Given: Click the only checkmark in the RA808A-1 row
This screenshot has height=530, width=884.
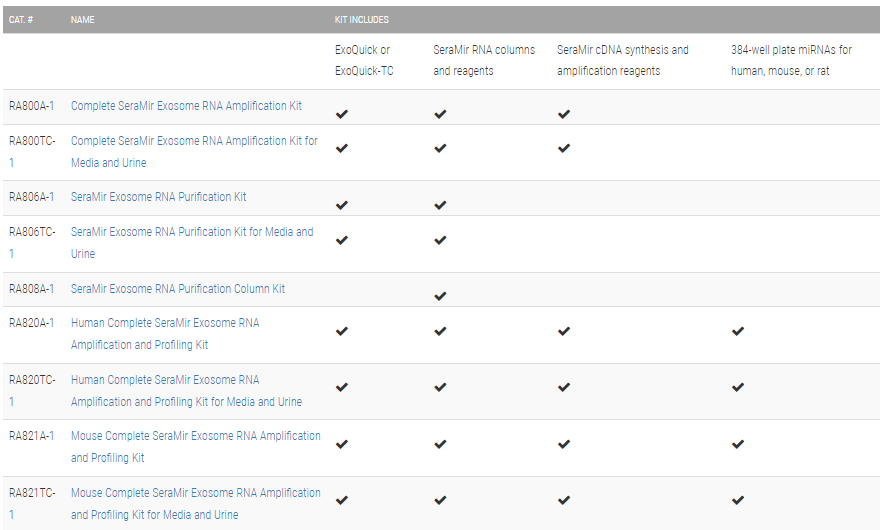Looking at the screenshot, I should [x=440, y=296].
